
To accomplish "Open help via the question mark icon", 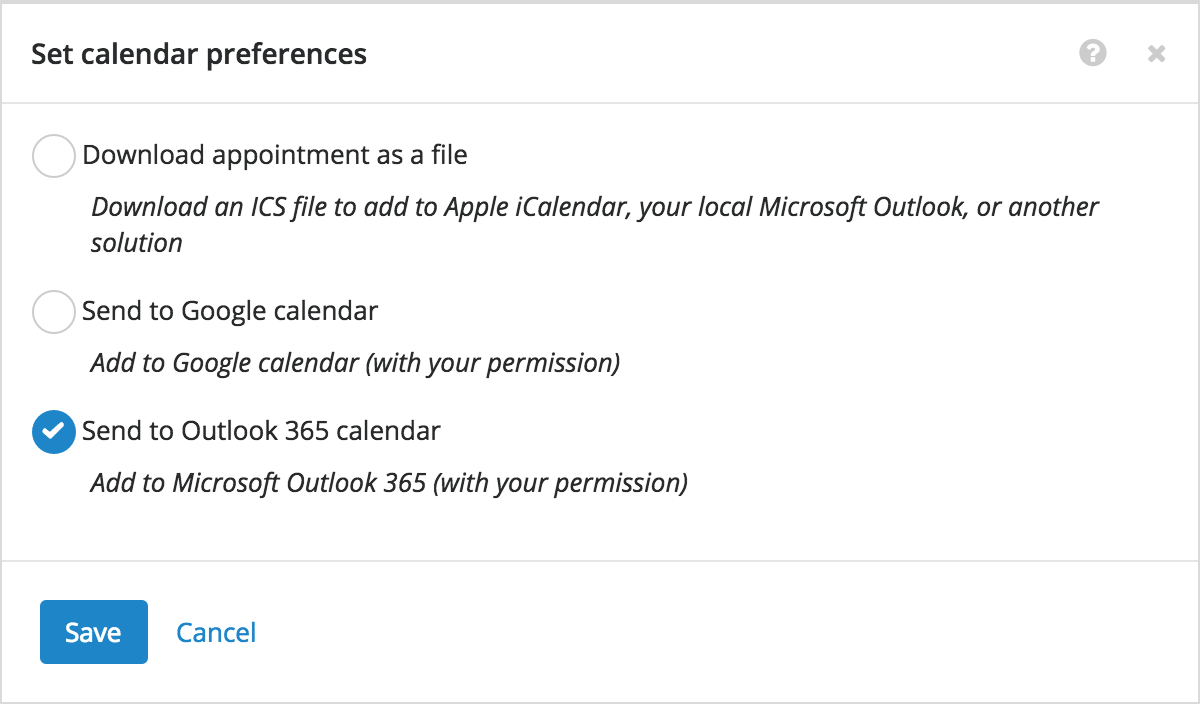I will click(1093, 53).
